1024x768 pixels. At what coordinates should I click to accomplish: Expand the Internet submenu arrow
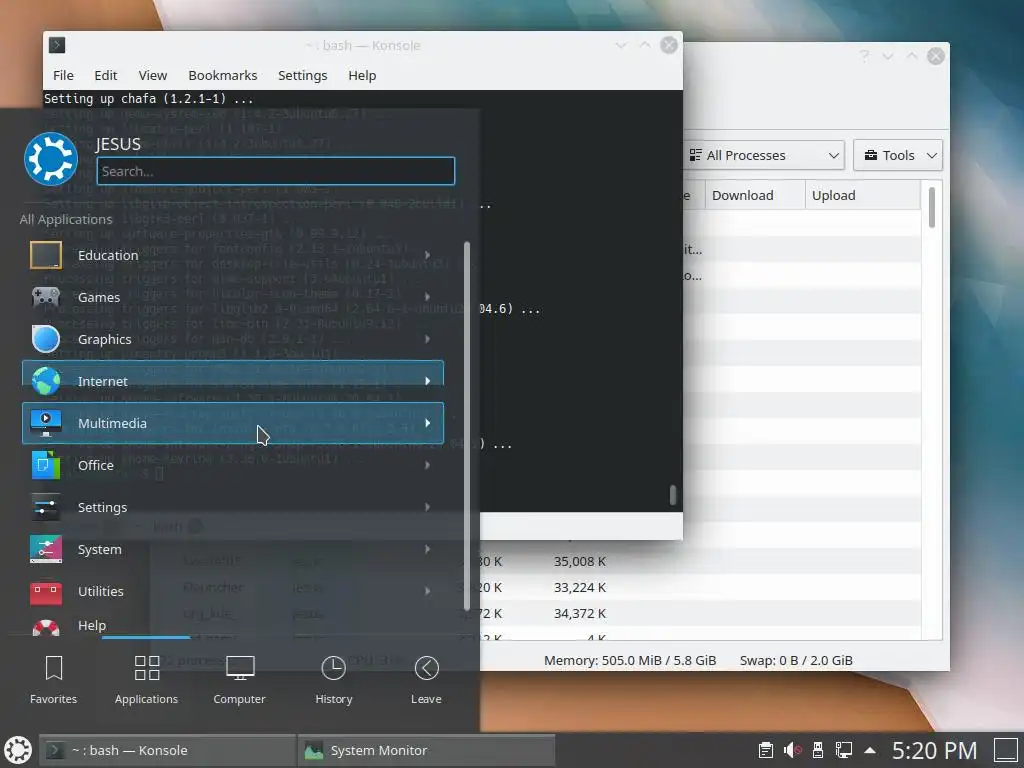[x=428, y=381]
